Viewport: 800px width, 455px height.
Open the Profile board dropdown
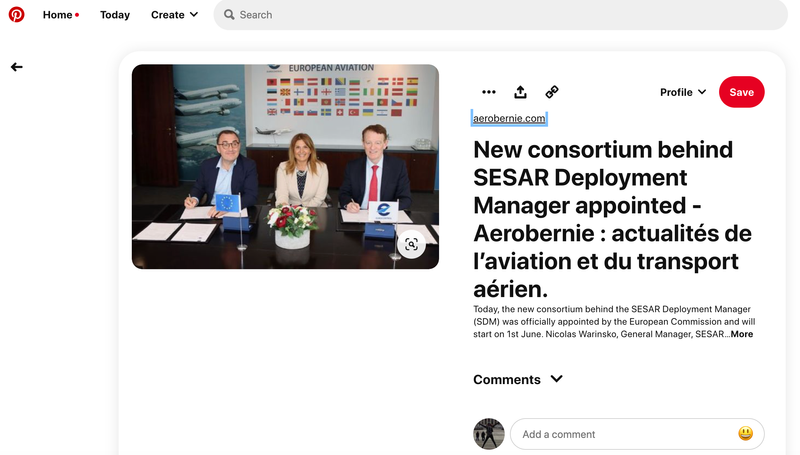point(683,92)
